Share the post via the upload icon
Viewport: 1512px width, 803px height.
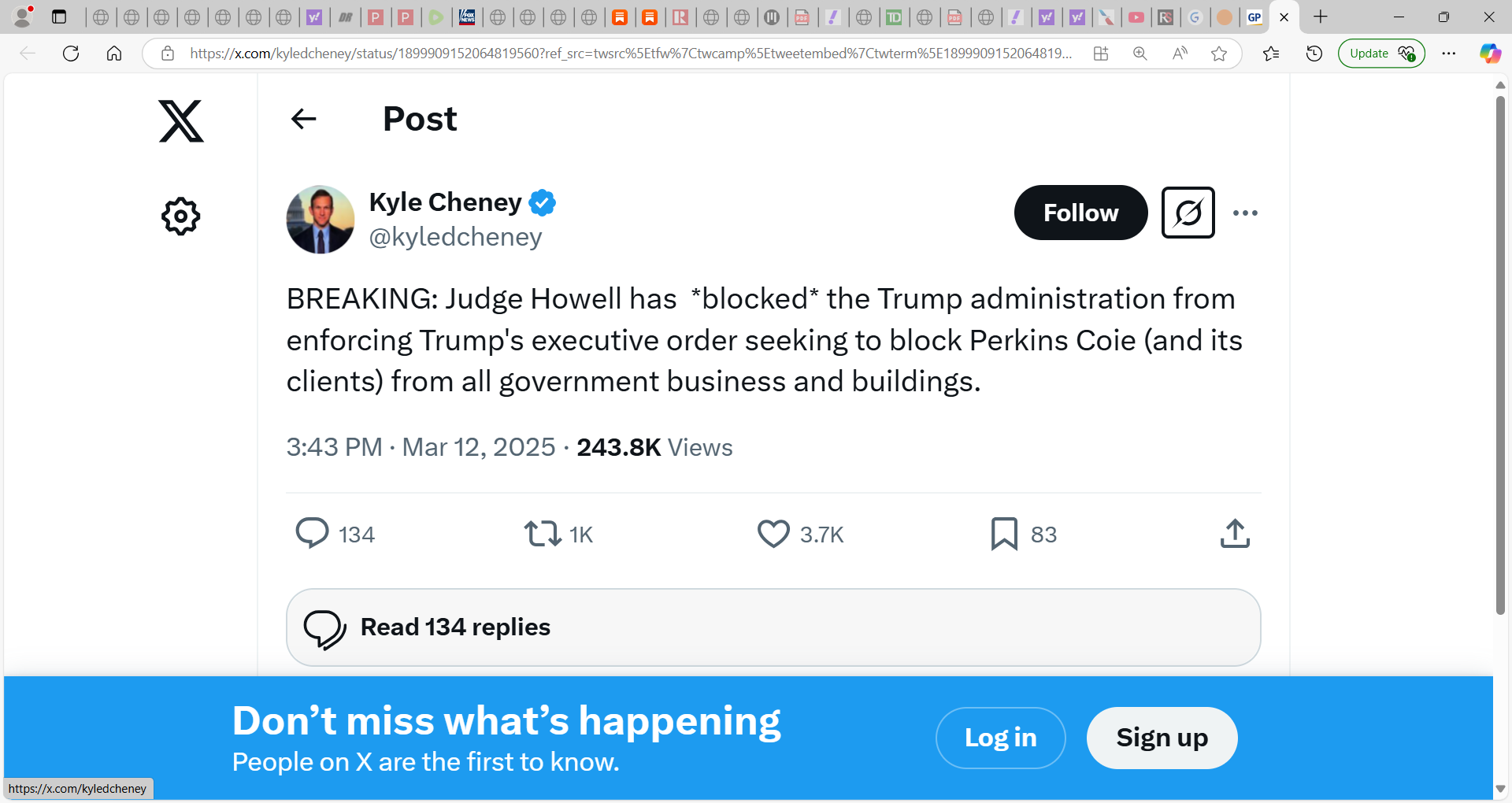[x=1235, y=534]
